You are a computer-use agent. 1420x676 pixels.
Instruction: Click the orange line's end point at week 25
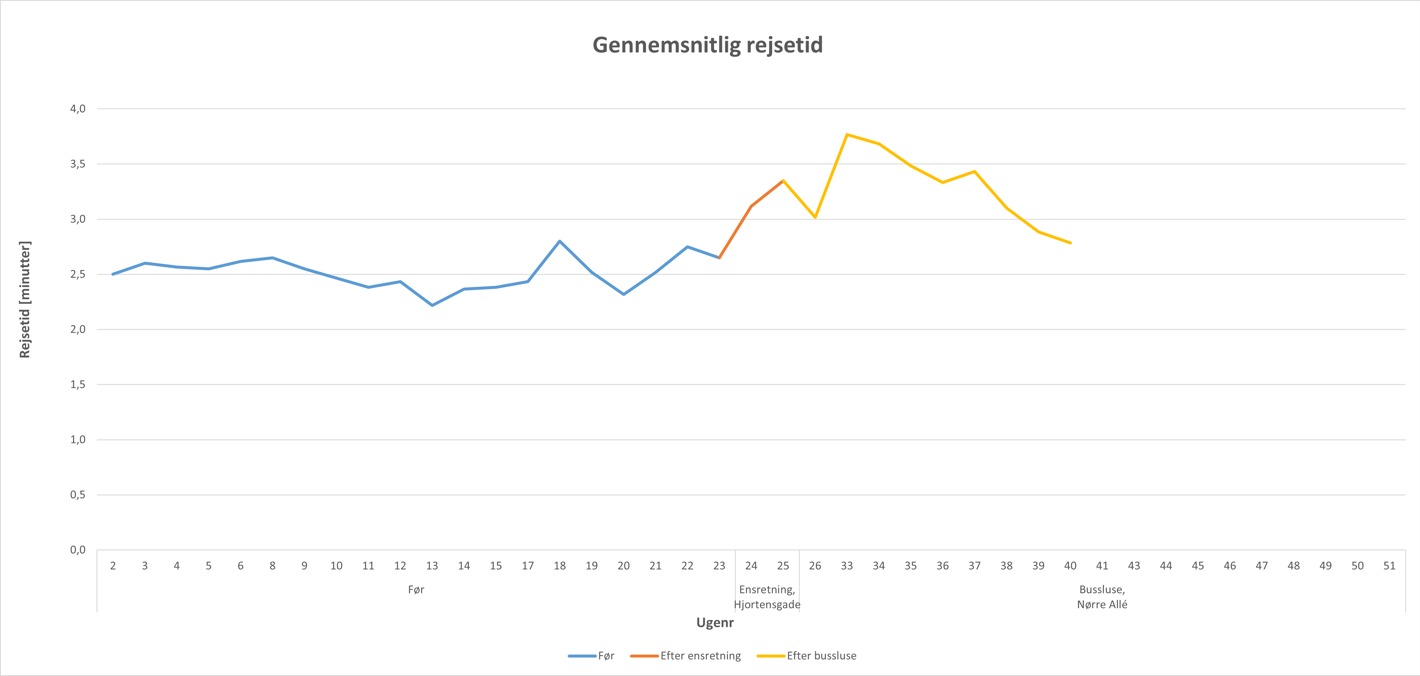click(783, 181)
